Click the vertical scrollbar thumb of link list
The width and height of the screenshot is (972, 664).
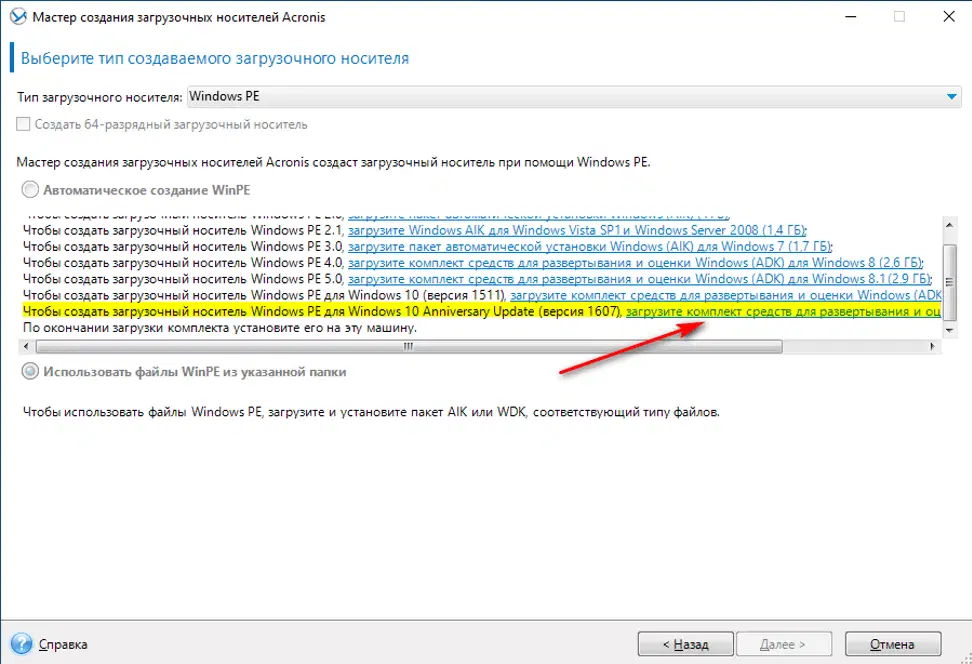click(949, 282)
